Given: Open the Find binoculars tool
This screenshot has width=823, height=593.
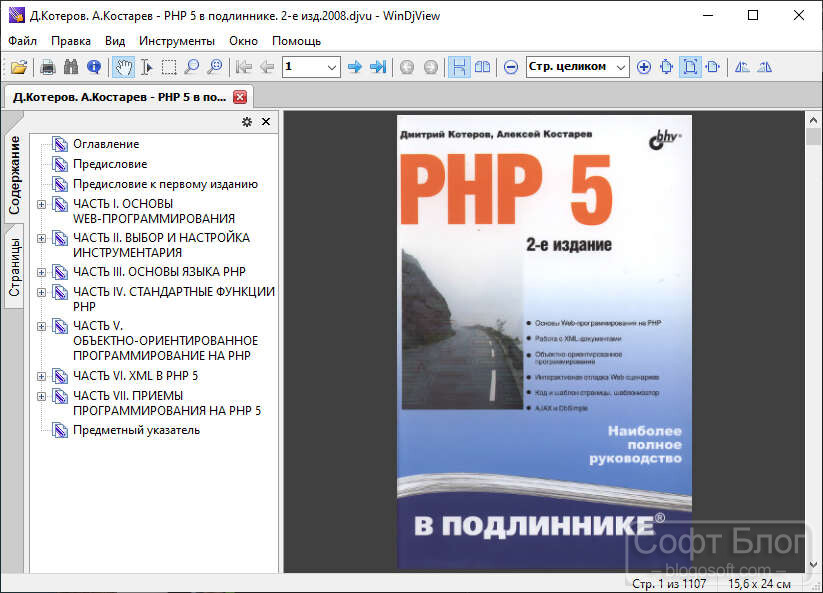Looking at the screenshot, I should click(71, 67).
